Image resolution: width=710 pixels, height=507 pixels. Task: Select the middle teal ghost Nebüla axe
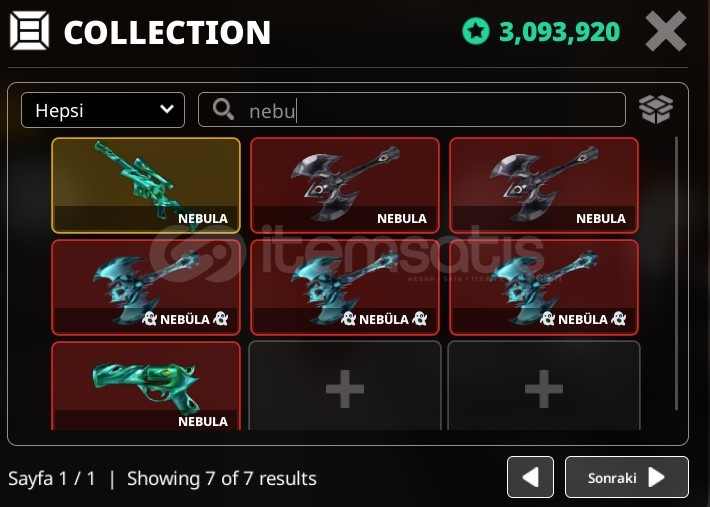345,287
